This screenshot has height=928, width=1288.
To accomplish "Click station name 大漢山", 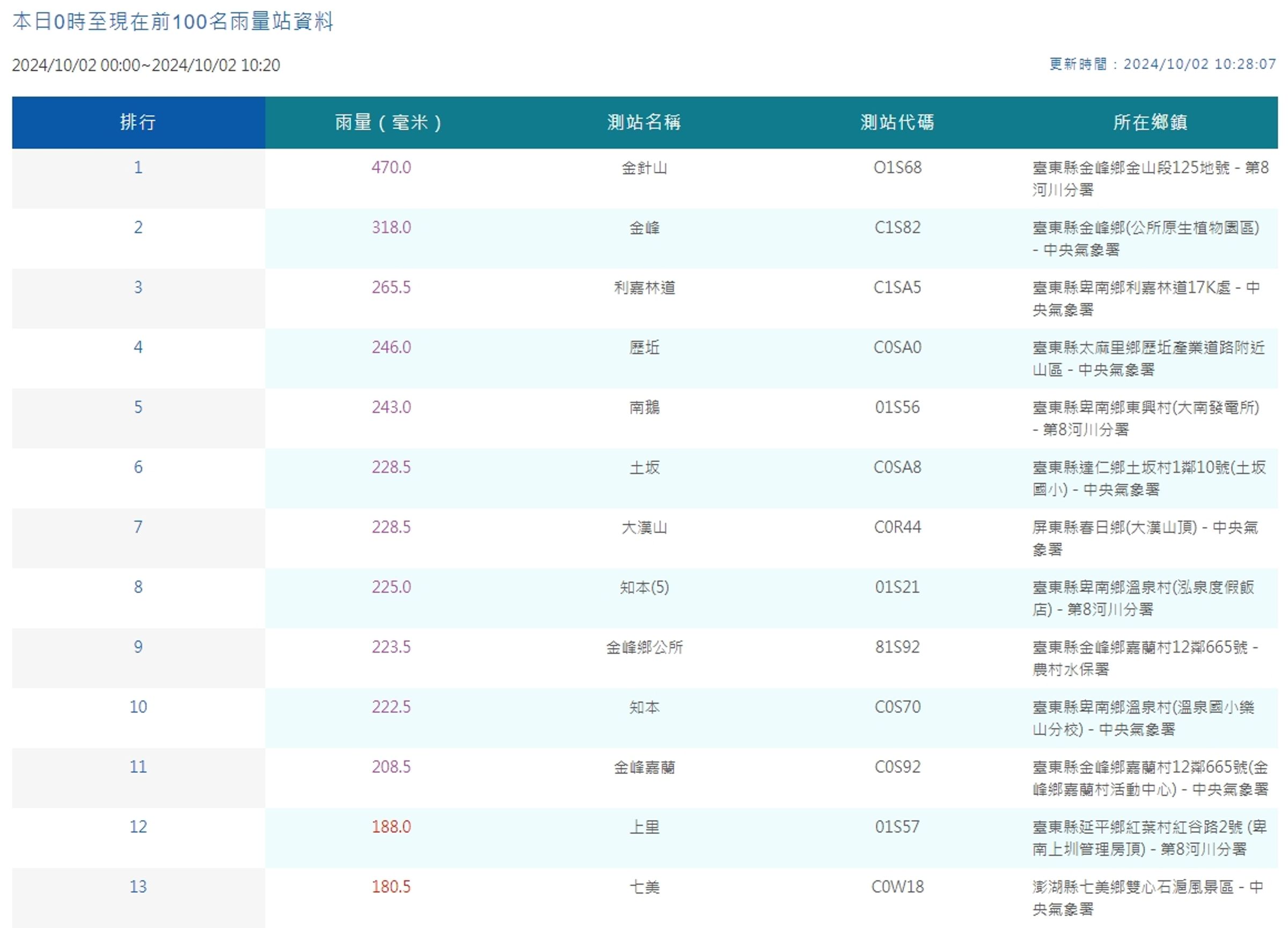I will pyautogui.click(x=644, y=527).
